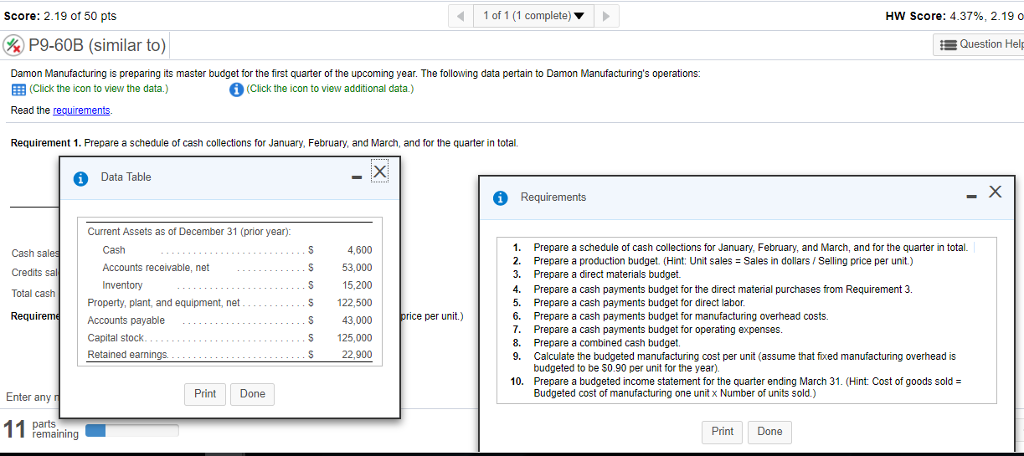
Task: Click the partially correct status icon
Action: (11, 46)
